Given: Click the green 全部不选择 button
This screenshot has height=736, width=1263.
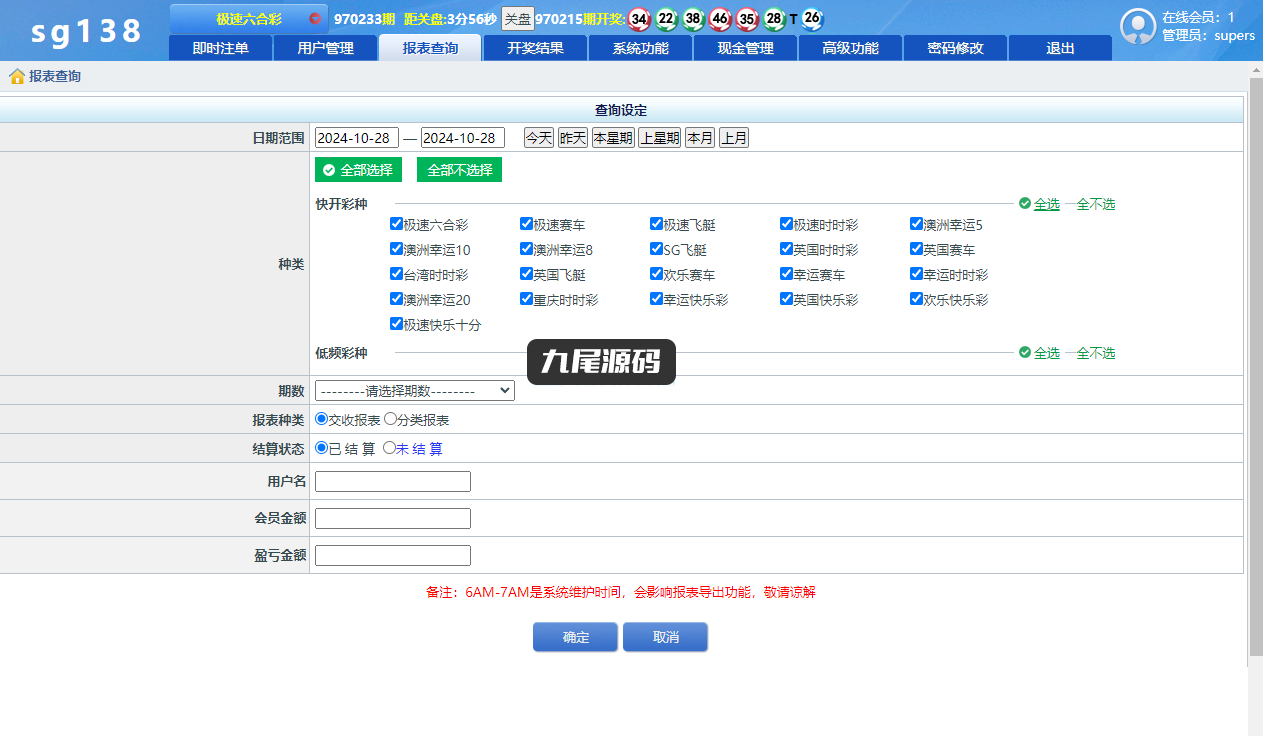Looking at the screenshot, I should pos(459,170).
